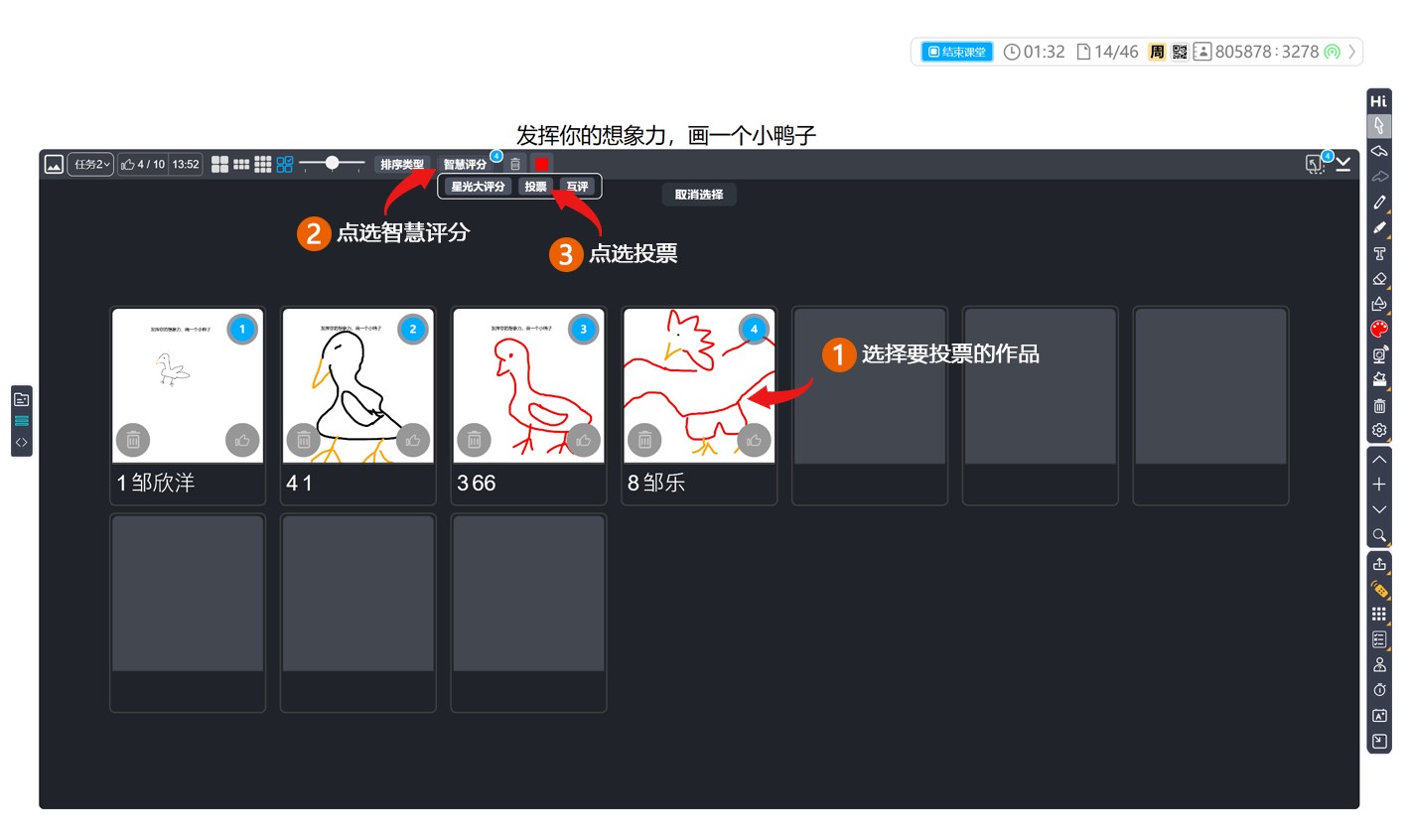Image resolution: width=1411 pixels, height=840 pixels.
Task: Like the artwork by 邹欣洋
Action: tap(242, 440)
